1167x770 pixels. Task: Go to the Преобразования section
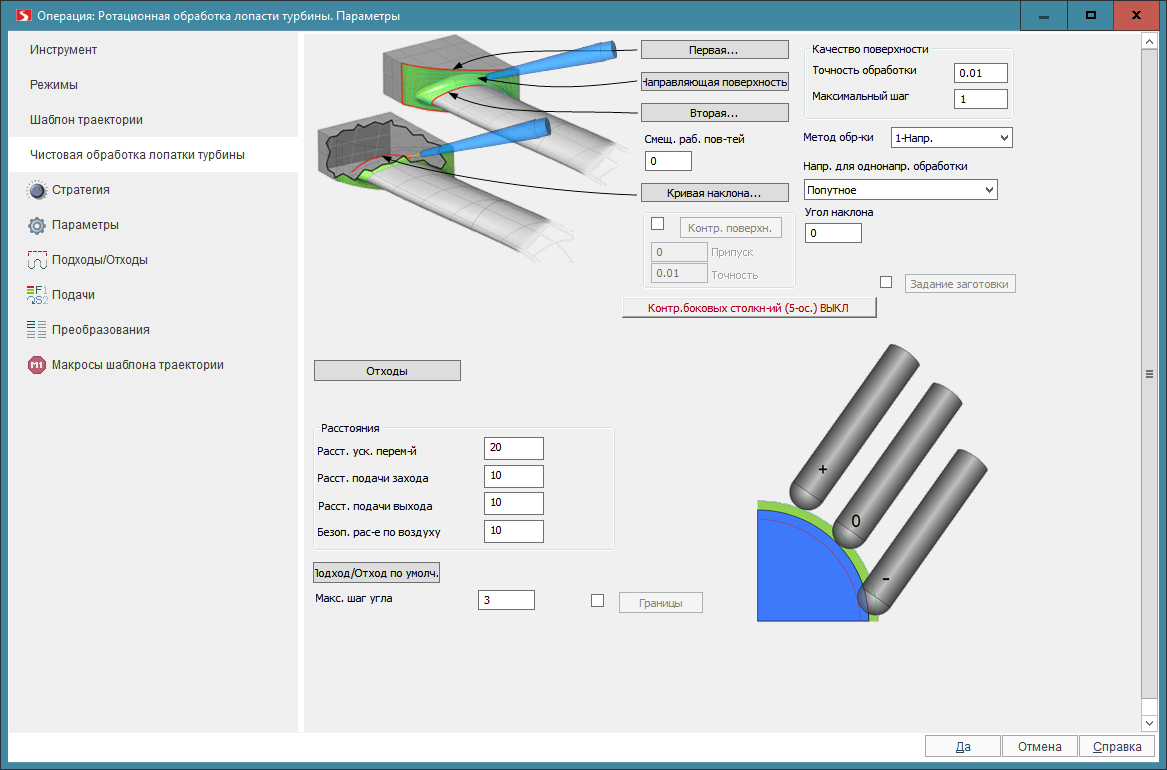(x=100, y=330)
